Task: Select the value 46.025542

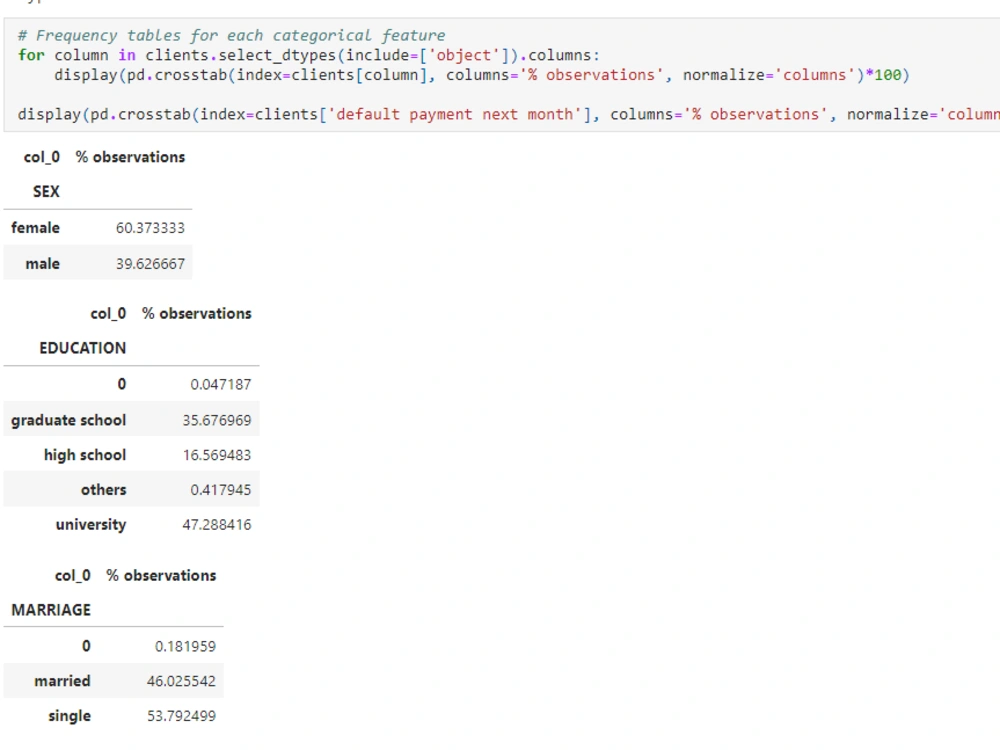Action: (182, 681)
